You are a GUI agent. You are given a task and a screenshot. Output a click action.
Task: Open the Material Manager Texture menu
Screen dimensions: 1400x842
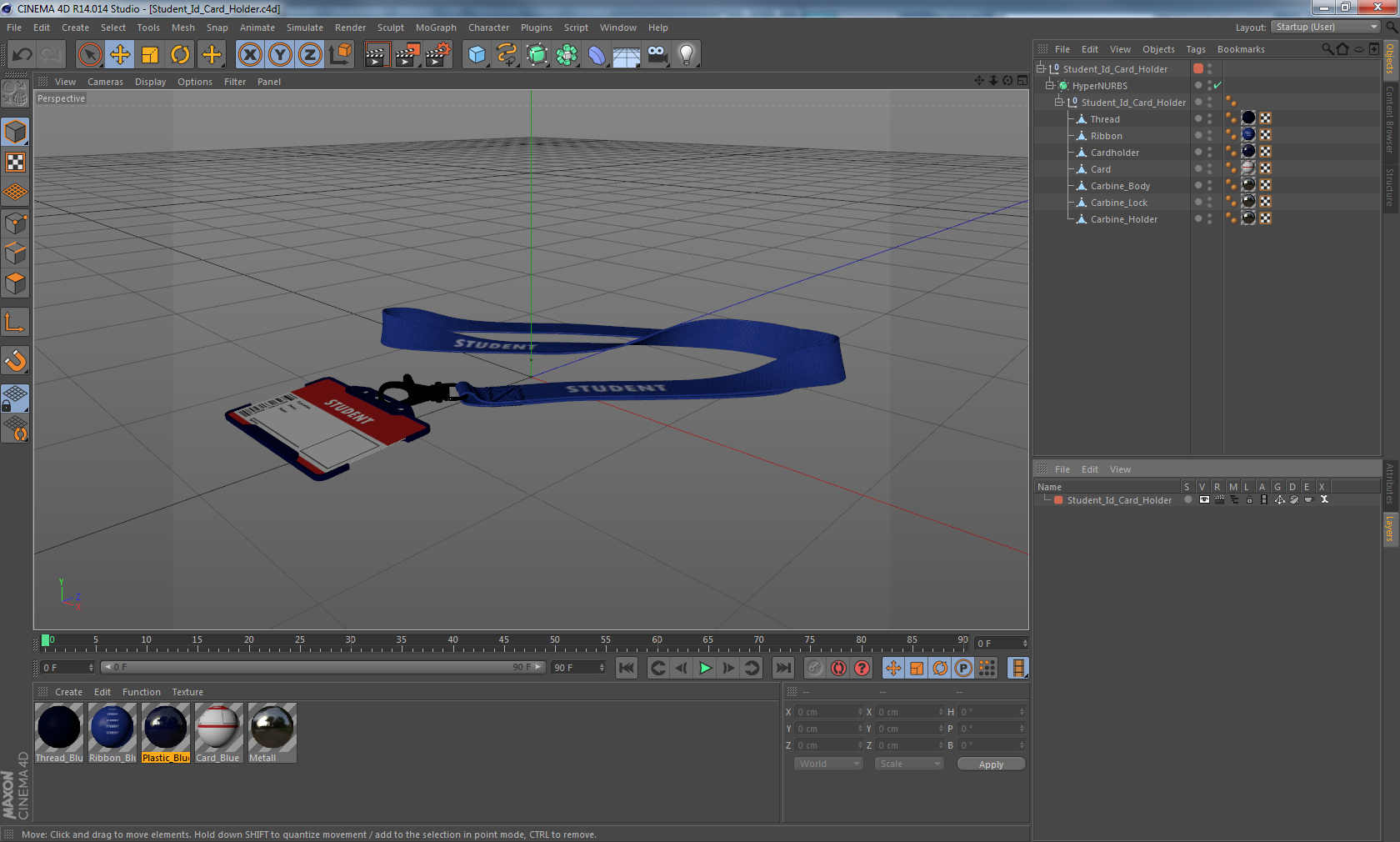pyautogui.click(x=187, y=692)
